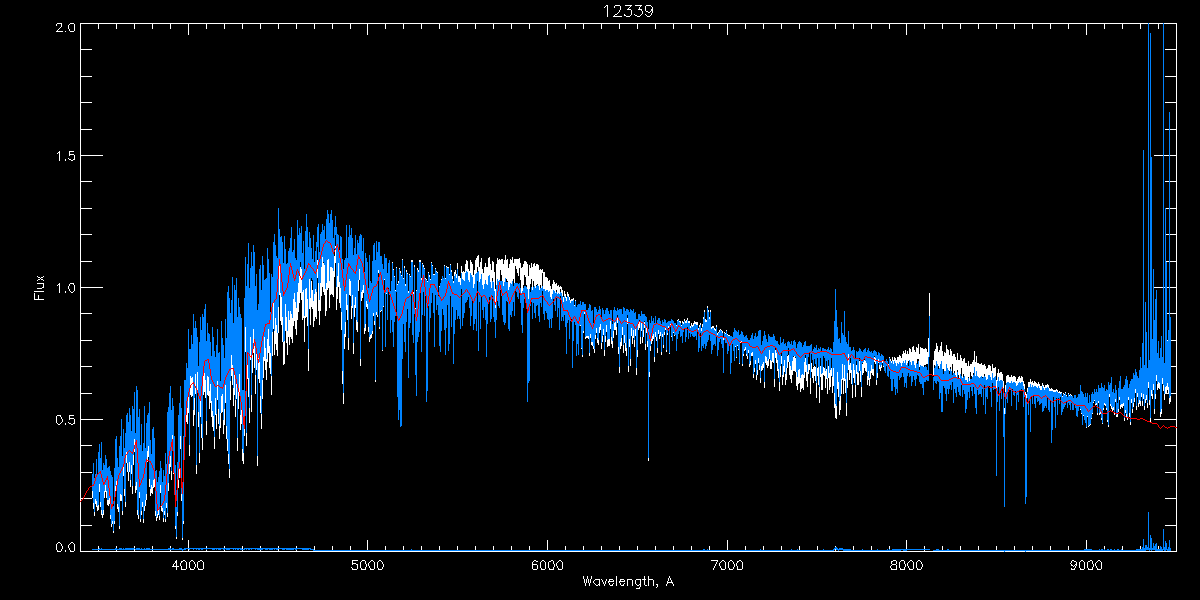
Task: Click the 0.5 flux tick label
Action: (x=64, y=419)
